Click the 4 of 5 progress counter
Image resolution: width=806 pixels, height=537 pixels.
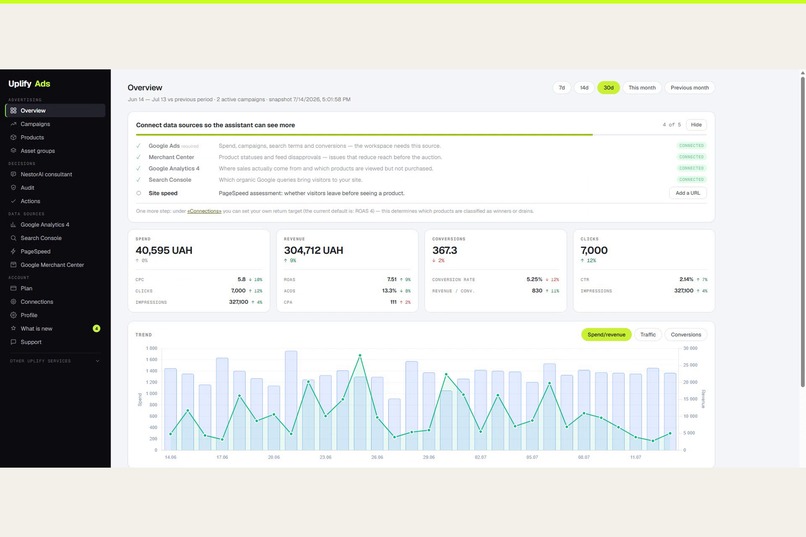pyautogui.click(x=671, y=125)
